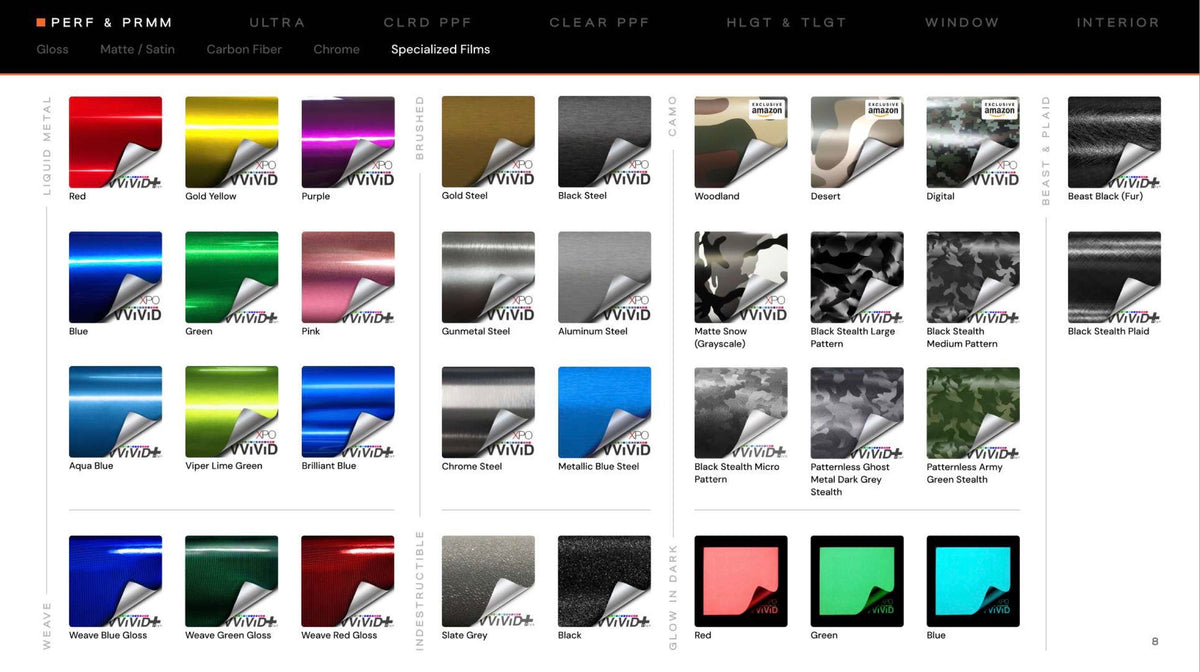Click the Matte Snow Grayscale camo thumbnail
The width and height of the screenshot is (1200, 672).
tap(741, 277)
